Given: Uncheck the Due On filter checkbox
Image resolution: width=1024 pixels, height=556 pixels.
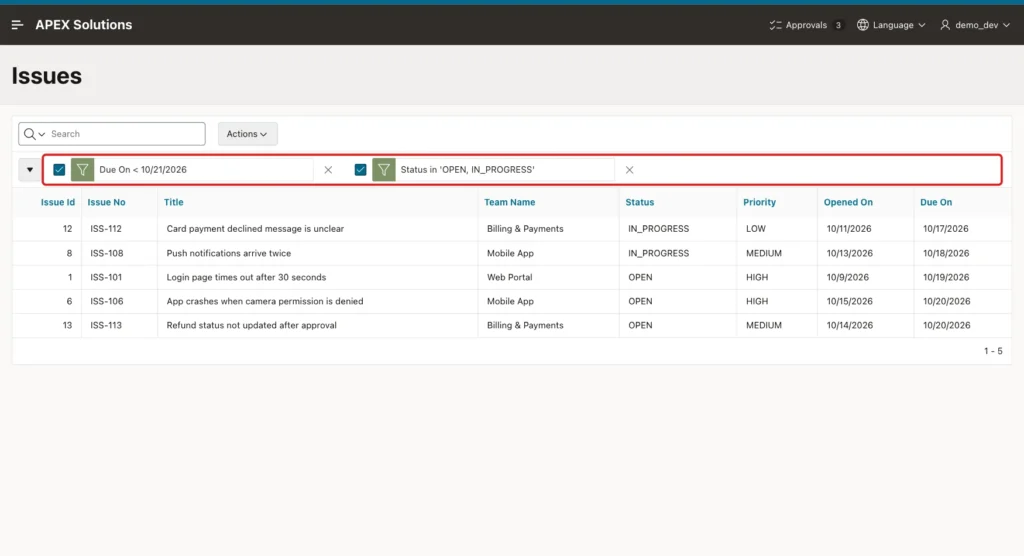Looking at the screenshot, I should pyautogui.click(x=59, y=170).
